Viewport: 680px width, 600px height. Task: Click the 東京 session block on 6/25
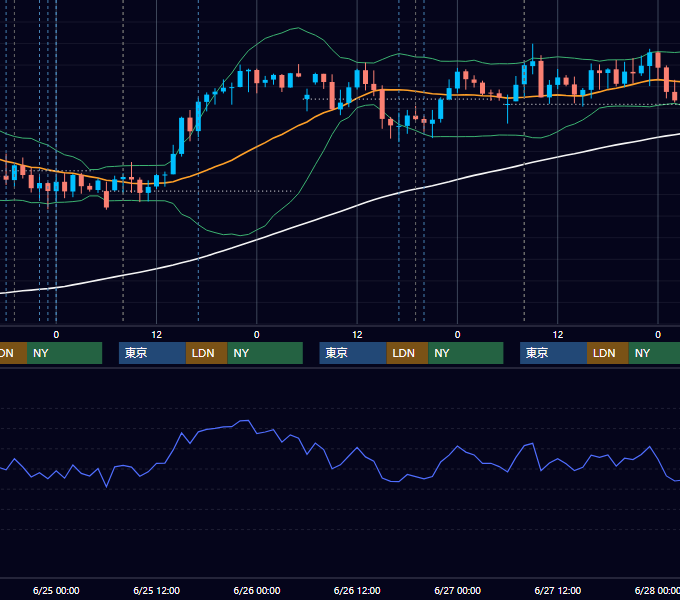pos(152,353)
